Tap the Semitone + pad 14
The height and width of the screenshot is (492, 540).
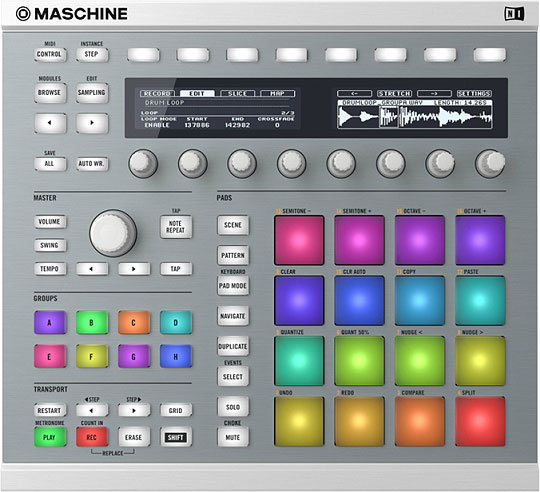[x=359, y=240]
